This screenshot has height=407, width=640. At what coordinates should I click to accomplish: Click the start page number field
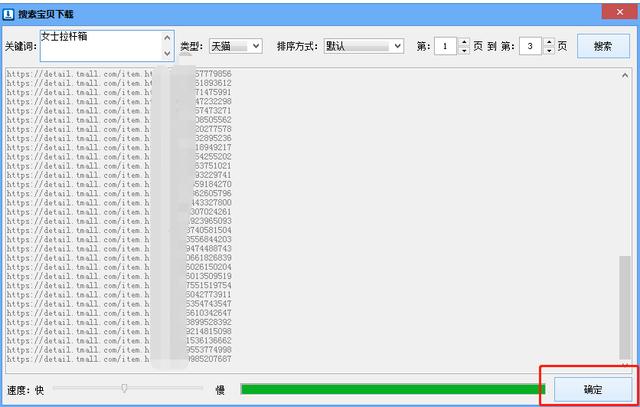[444, 46]
